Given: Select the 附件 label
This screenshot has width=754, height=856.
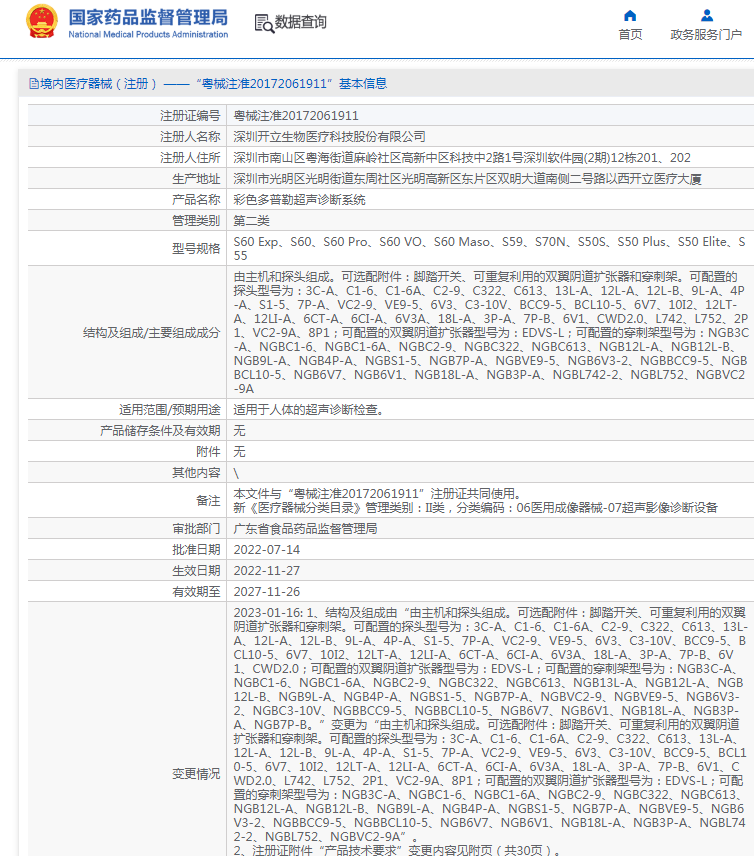Looking at the screenshot, I should 208,451.
